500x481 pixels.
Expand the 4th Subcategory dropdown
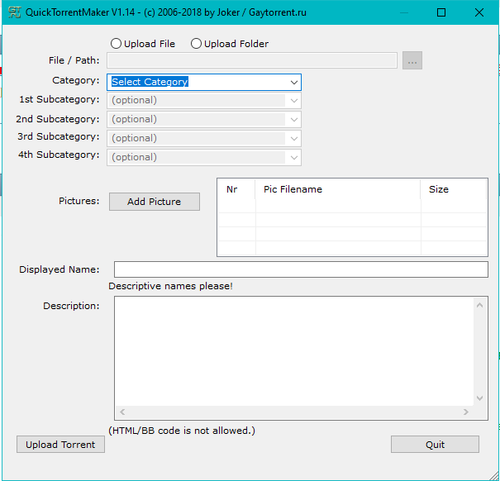click(x=204, y=157)
